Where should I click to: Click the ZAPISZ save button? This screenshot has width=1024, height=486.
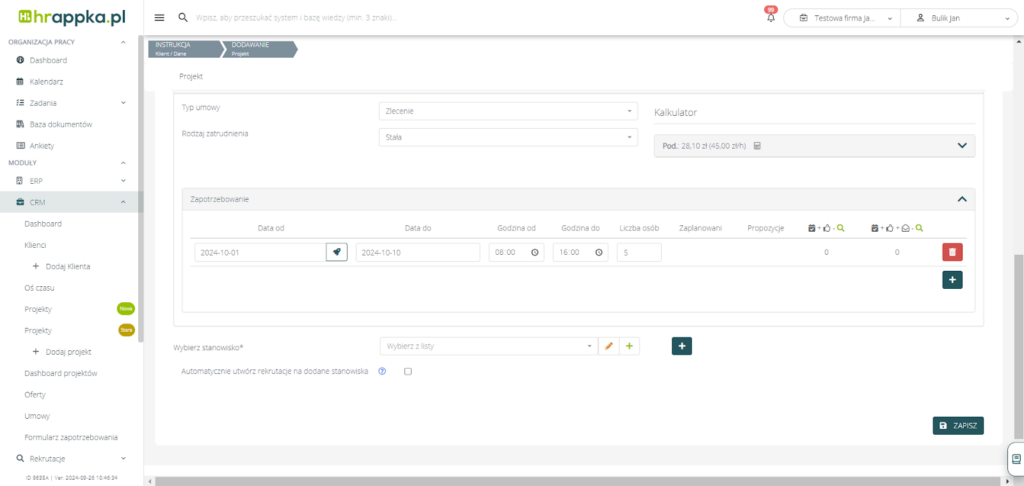(x=958, y=426)
